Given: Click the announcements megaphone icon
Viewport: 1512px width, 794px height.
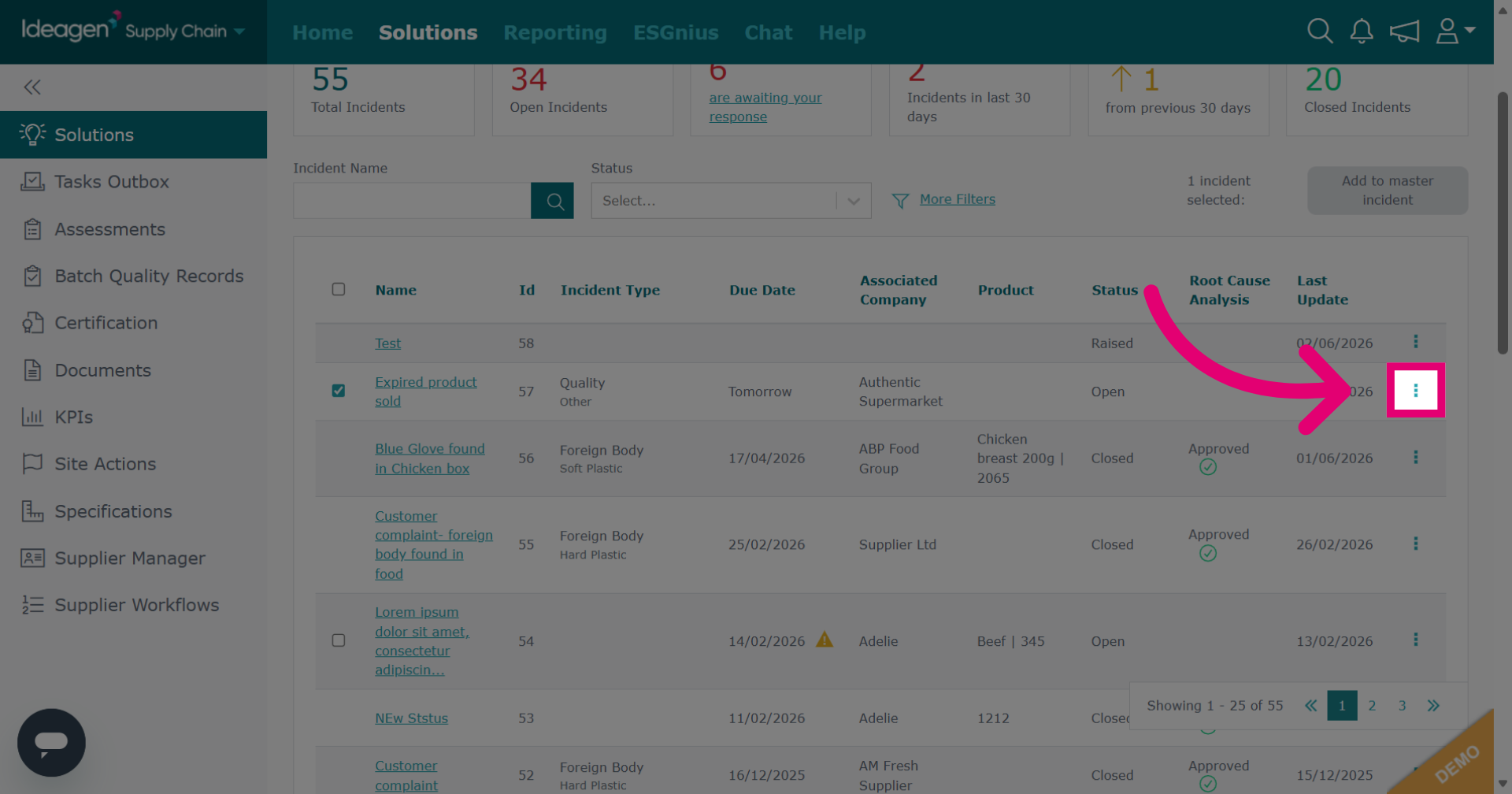Looking at the screenshot, I should tap(1404, 32).
